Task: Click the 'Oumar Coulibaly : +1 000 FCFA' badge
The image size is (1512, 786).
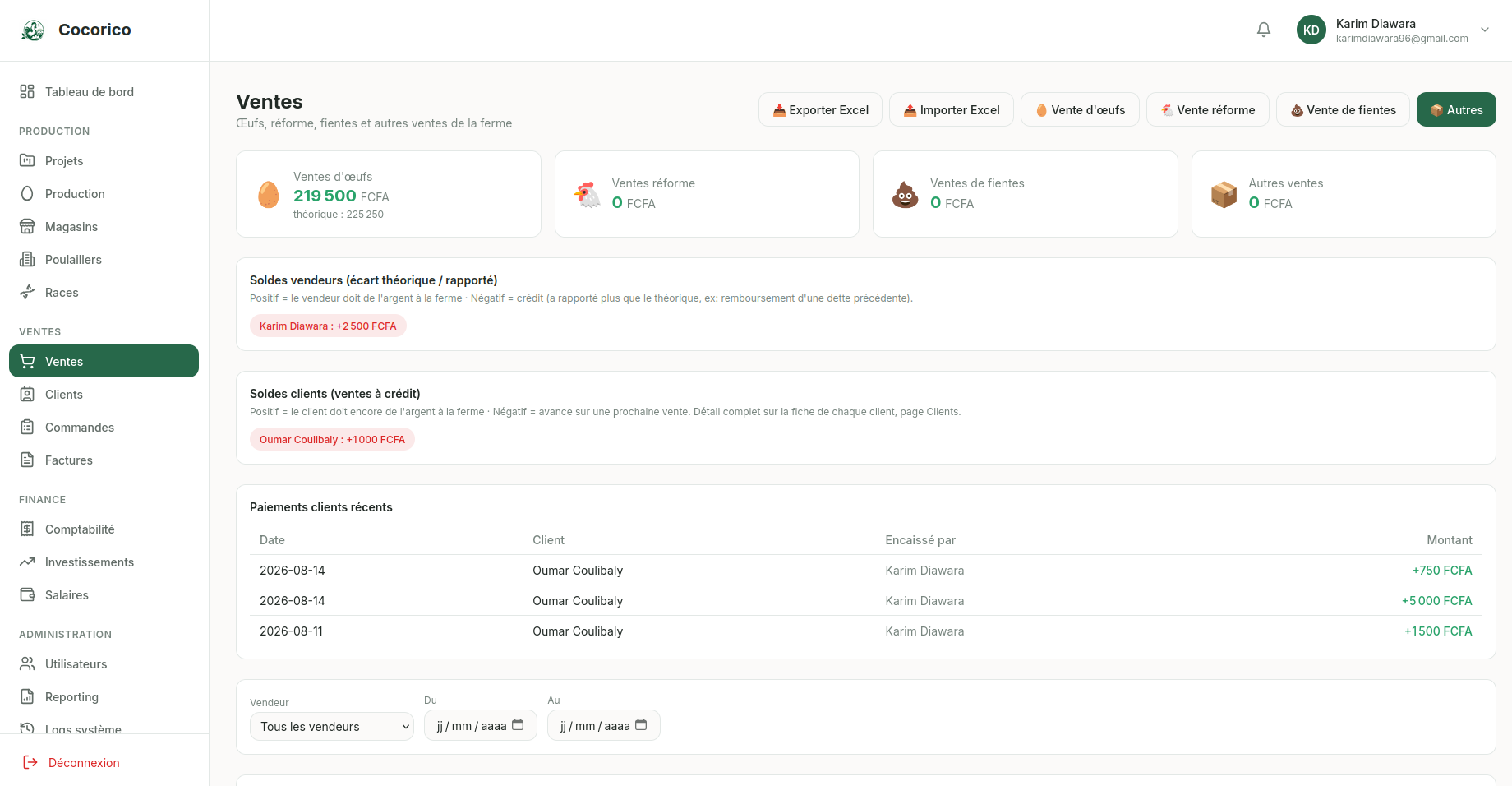Action: click(x=332, y=439)
